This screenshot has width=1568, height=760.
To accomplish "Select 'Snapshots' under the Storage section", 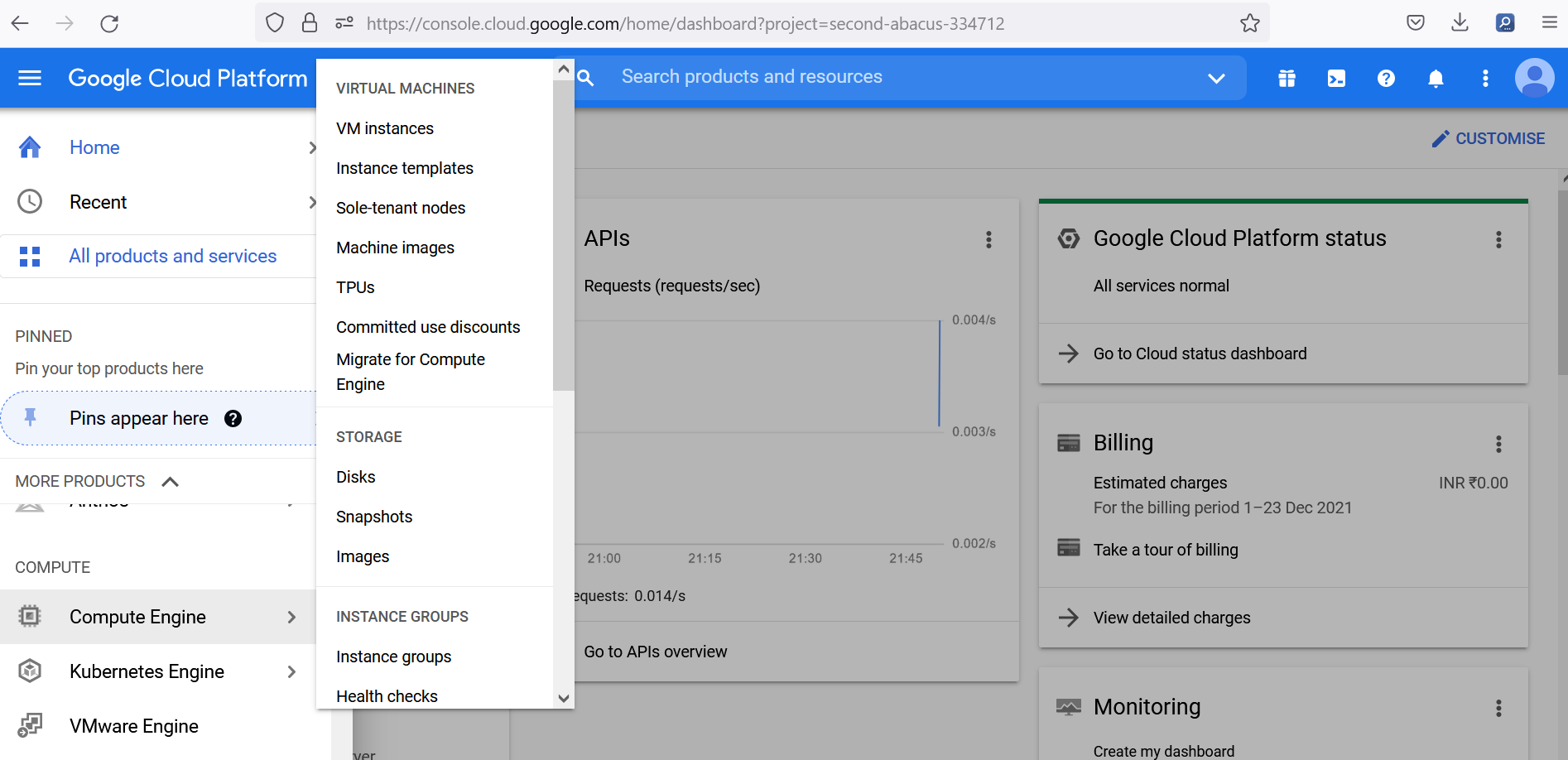I will coord(373,517).
